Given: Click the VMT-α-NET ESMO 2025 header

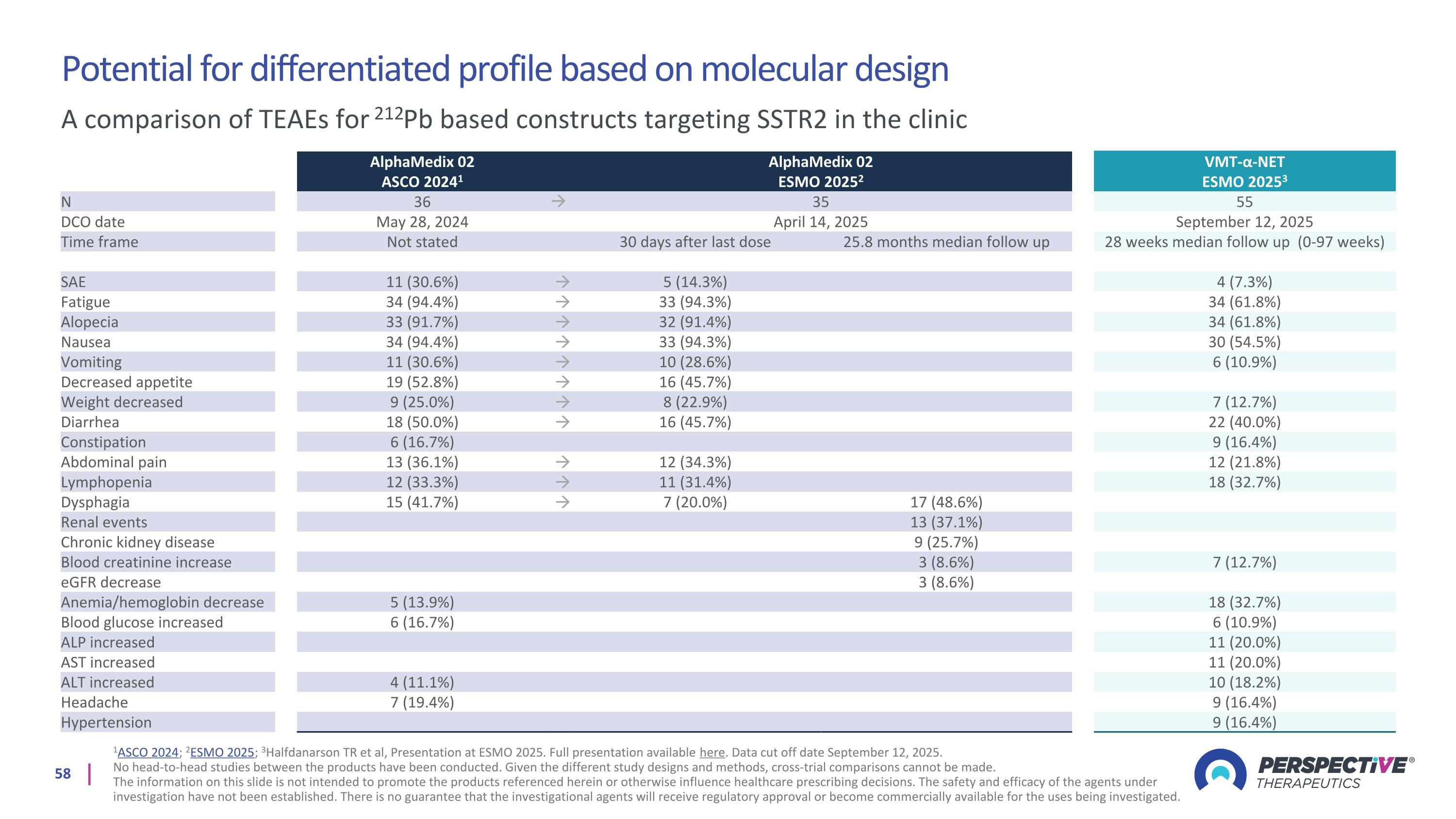Looking at the screenshot, I should click(1244, 171).
